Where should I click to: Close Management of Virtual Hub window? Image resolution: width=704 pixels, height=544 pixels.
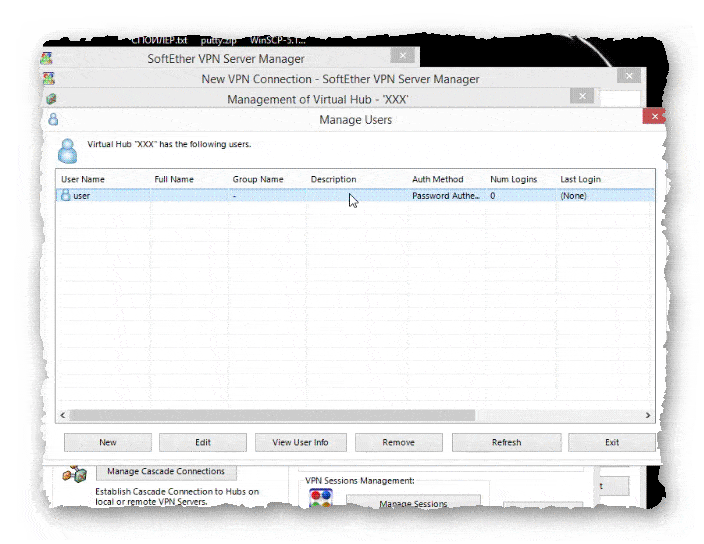click(582, 96)
